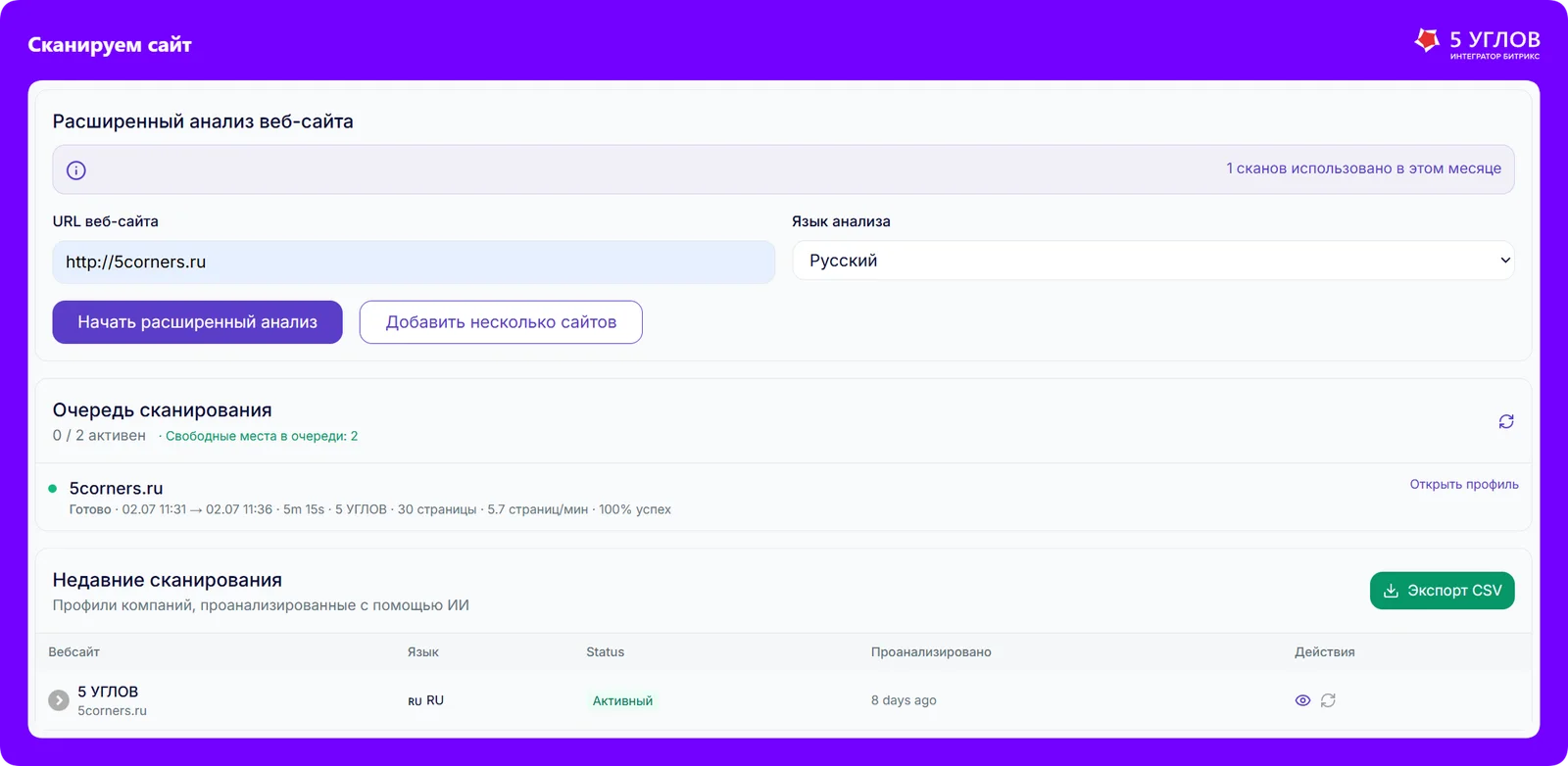The width and height of the screenshot is (1568, 766).
Task: Click the 5corners.ru queue entry title
Action: [x=116, y=488]
